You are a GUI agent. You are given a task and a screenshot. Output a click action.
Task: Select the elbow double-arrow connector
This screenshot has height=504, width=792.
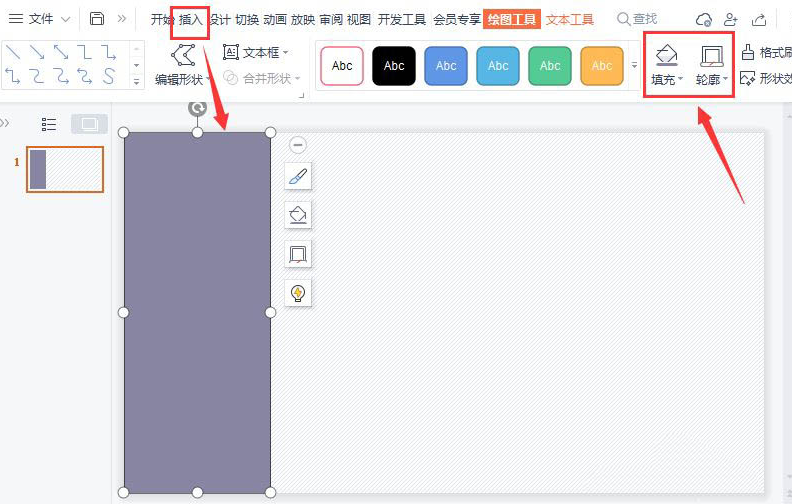click(x=13, y=76)
